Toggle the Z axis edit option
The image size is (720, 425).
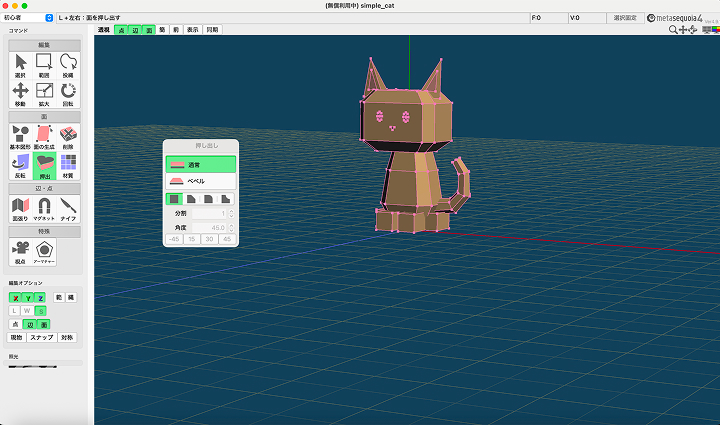(x=40, y=298)
